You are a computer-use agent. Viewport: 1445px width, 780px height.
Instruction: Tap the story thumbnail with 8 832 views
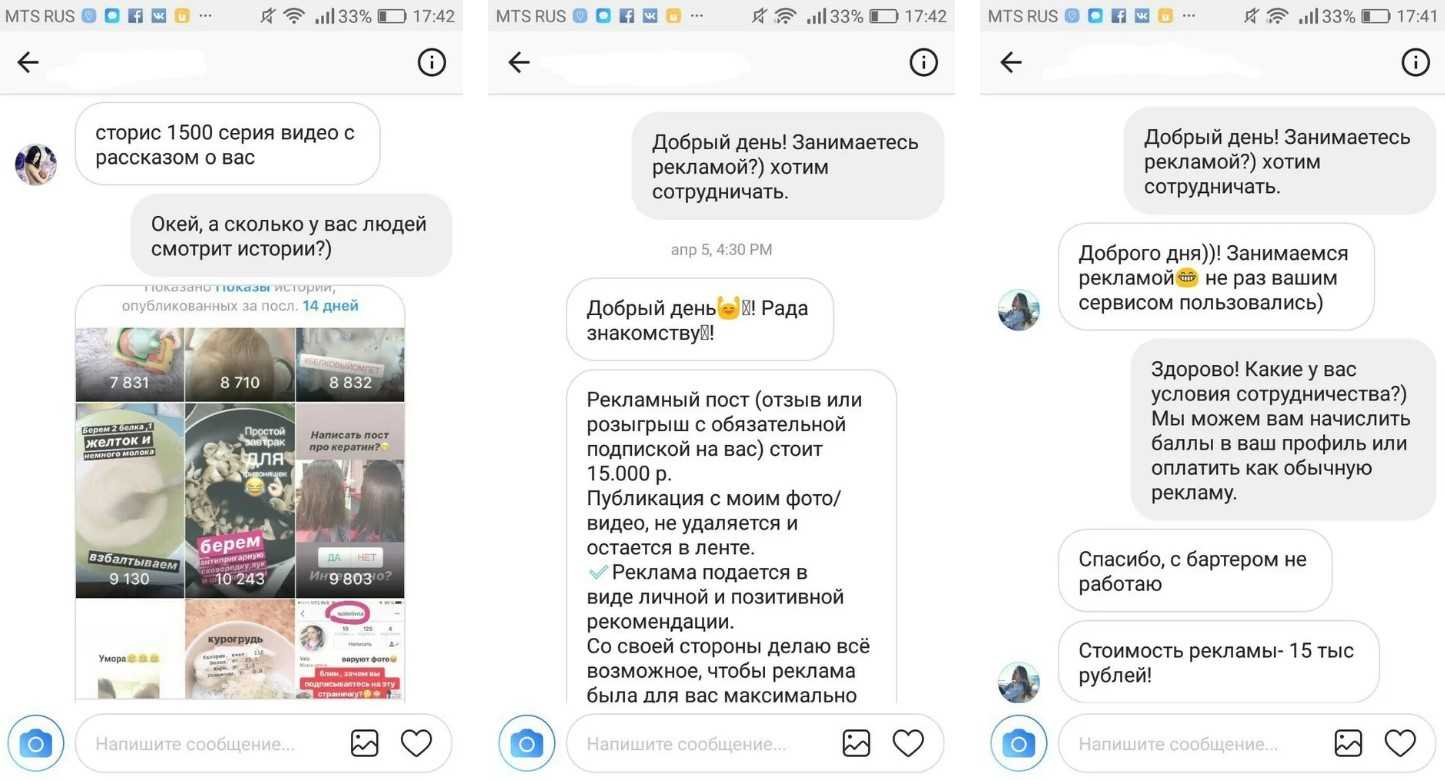click(x=351, y=364)
